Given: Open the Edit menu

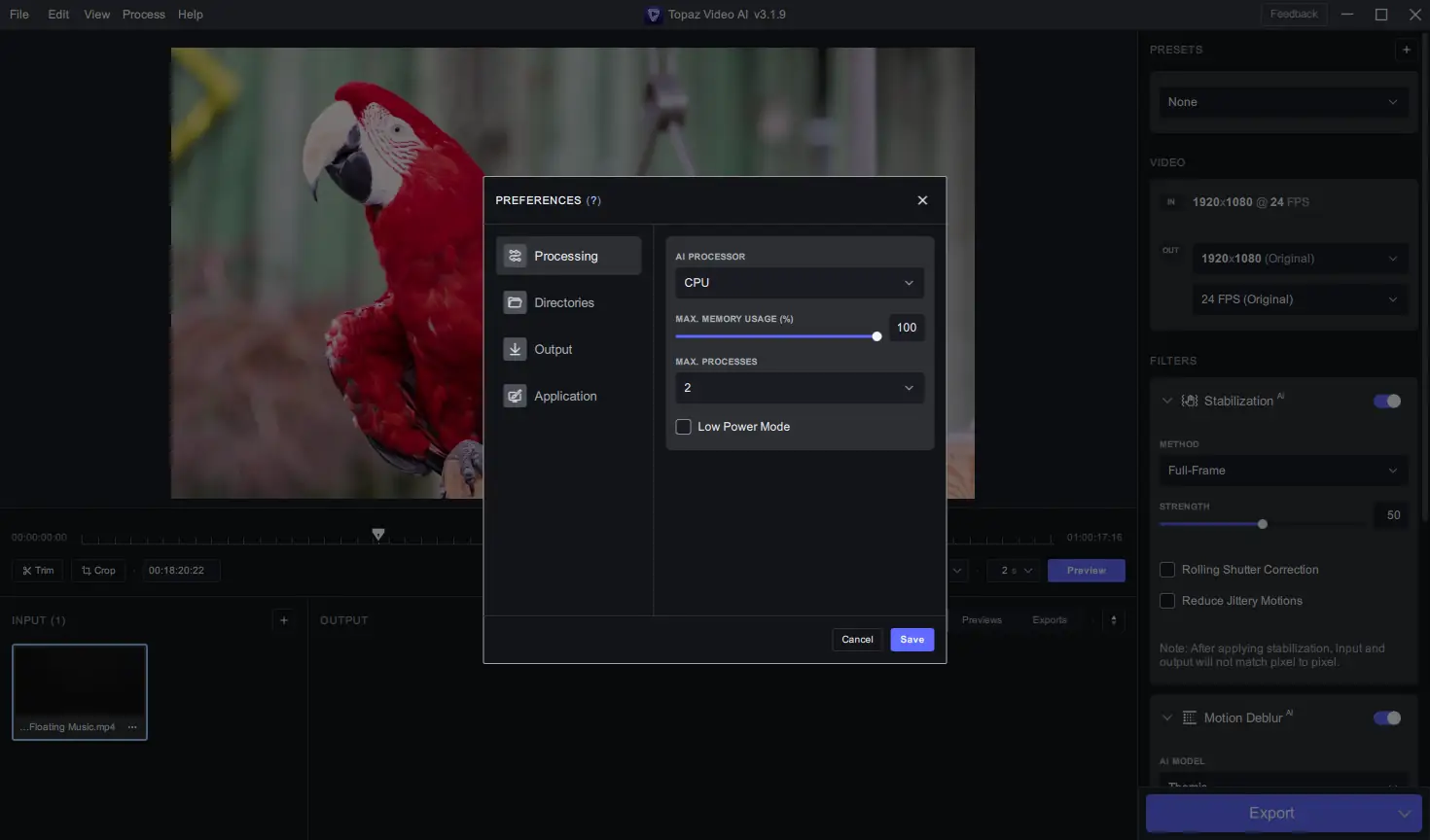Looking at the screenshot, I should [58, 15].
